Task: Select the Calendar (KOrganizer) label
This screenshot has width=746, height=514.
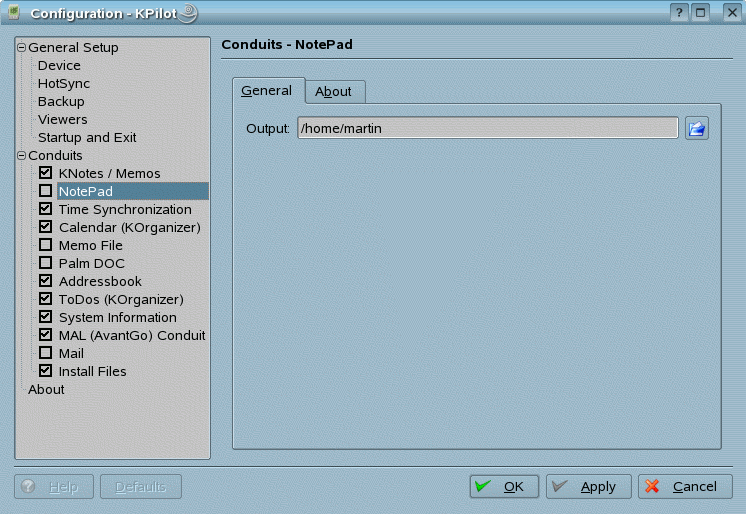Action: [129, 227]
